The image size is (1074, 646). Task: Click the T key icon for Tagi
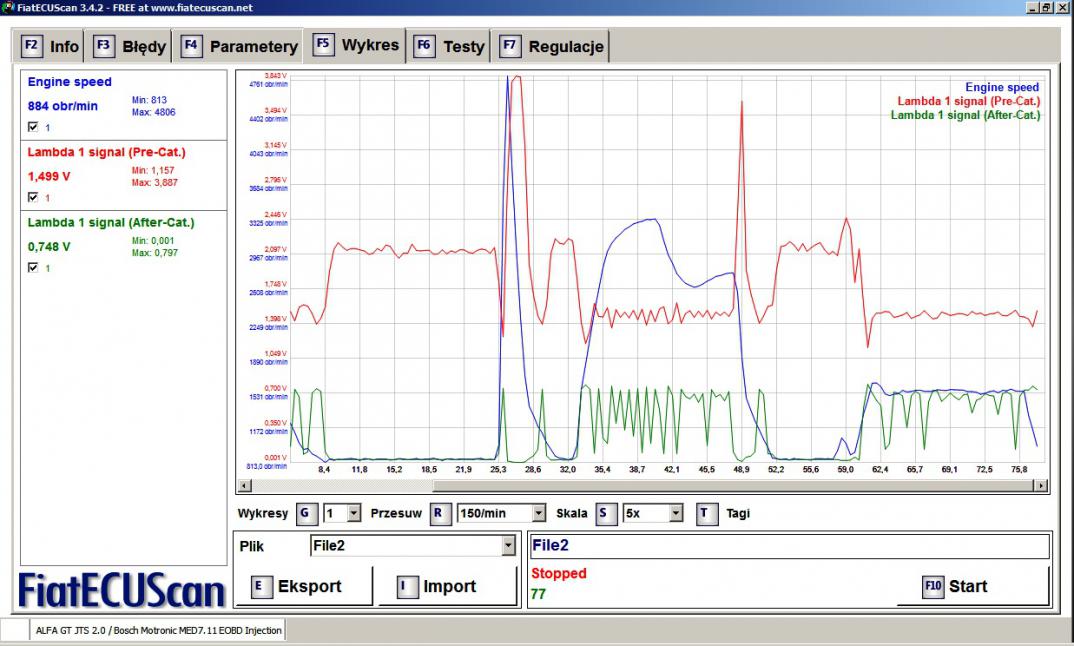tap(706, 513)
